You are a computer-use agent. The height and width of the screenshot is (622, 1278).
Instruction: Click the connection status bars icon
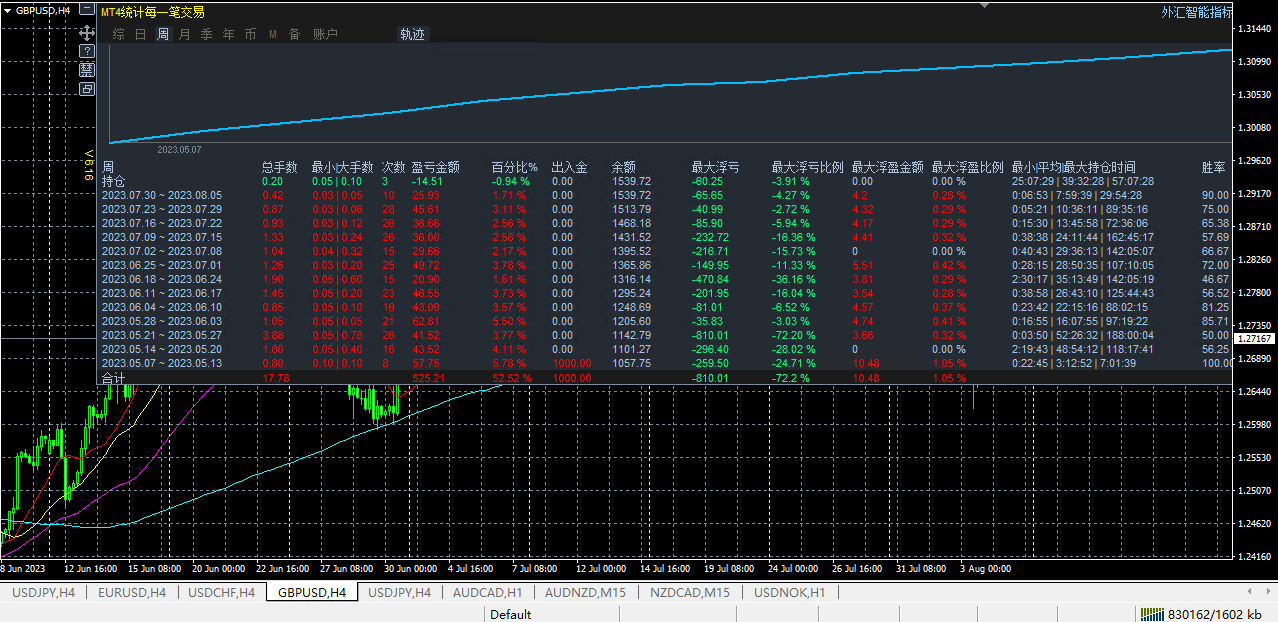(x=1153, y=614)
